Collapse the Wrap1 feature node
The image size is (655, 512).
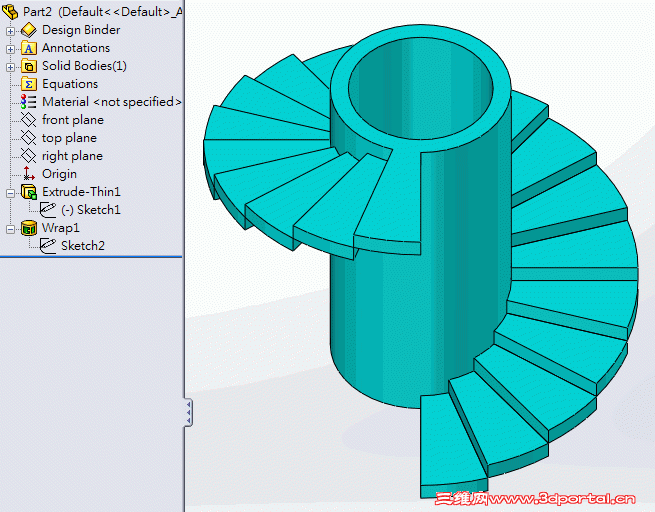point(10,229)
